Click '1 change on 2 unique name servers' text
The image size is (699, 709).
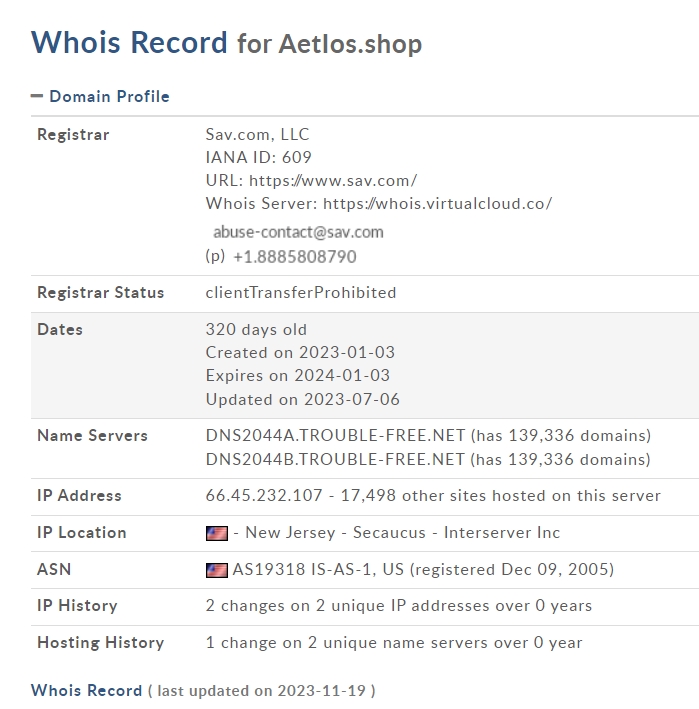click(347, 643)
